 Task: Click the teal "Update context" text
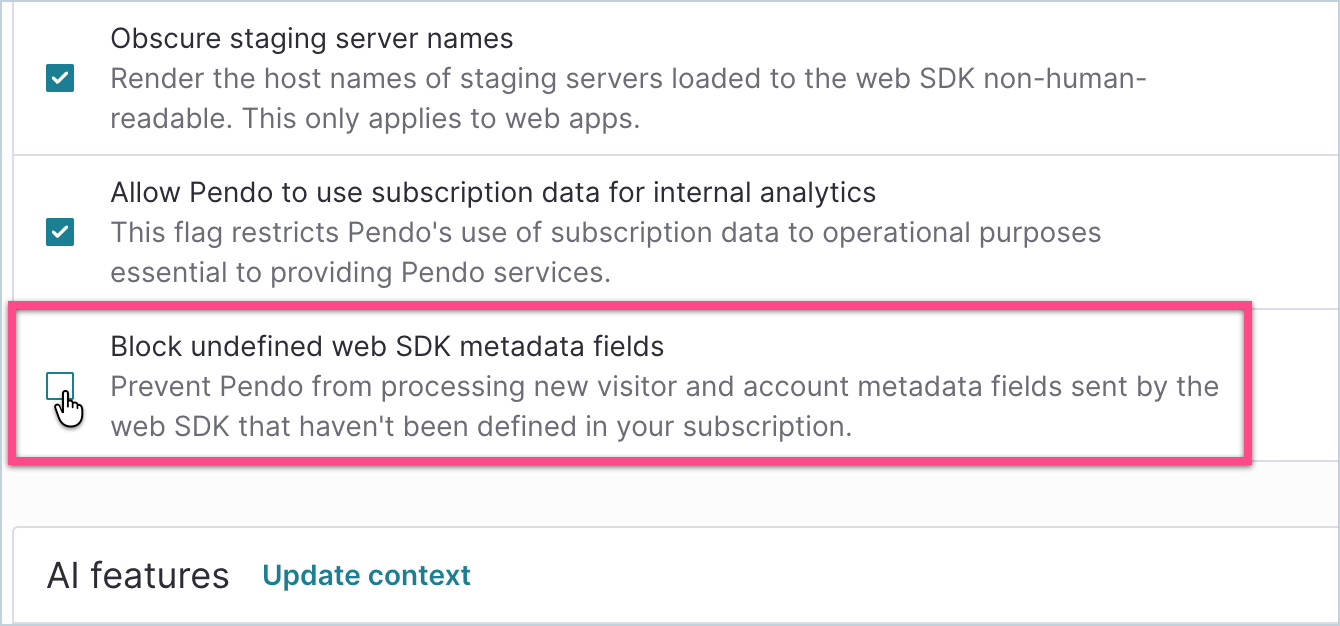tap(366, 575)
